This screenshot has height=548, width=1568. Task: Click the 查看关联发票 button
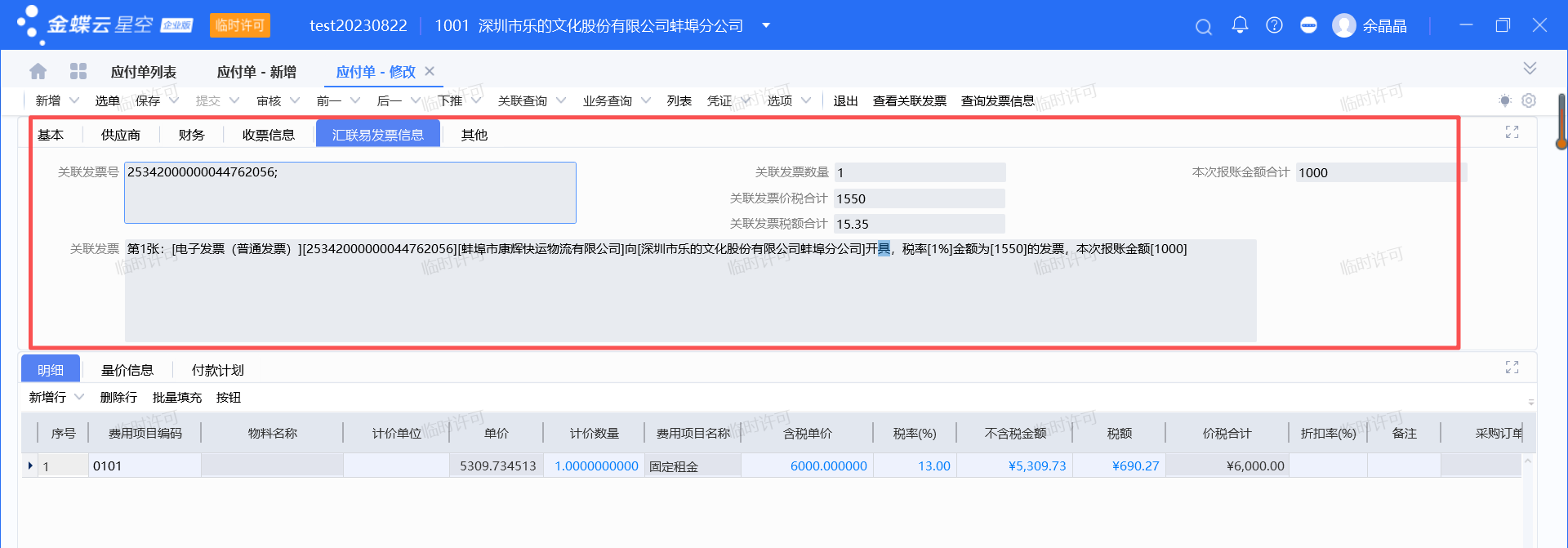tap(909, 100)
